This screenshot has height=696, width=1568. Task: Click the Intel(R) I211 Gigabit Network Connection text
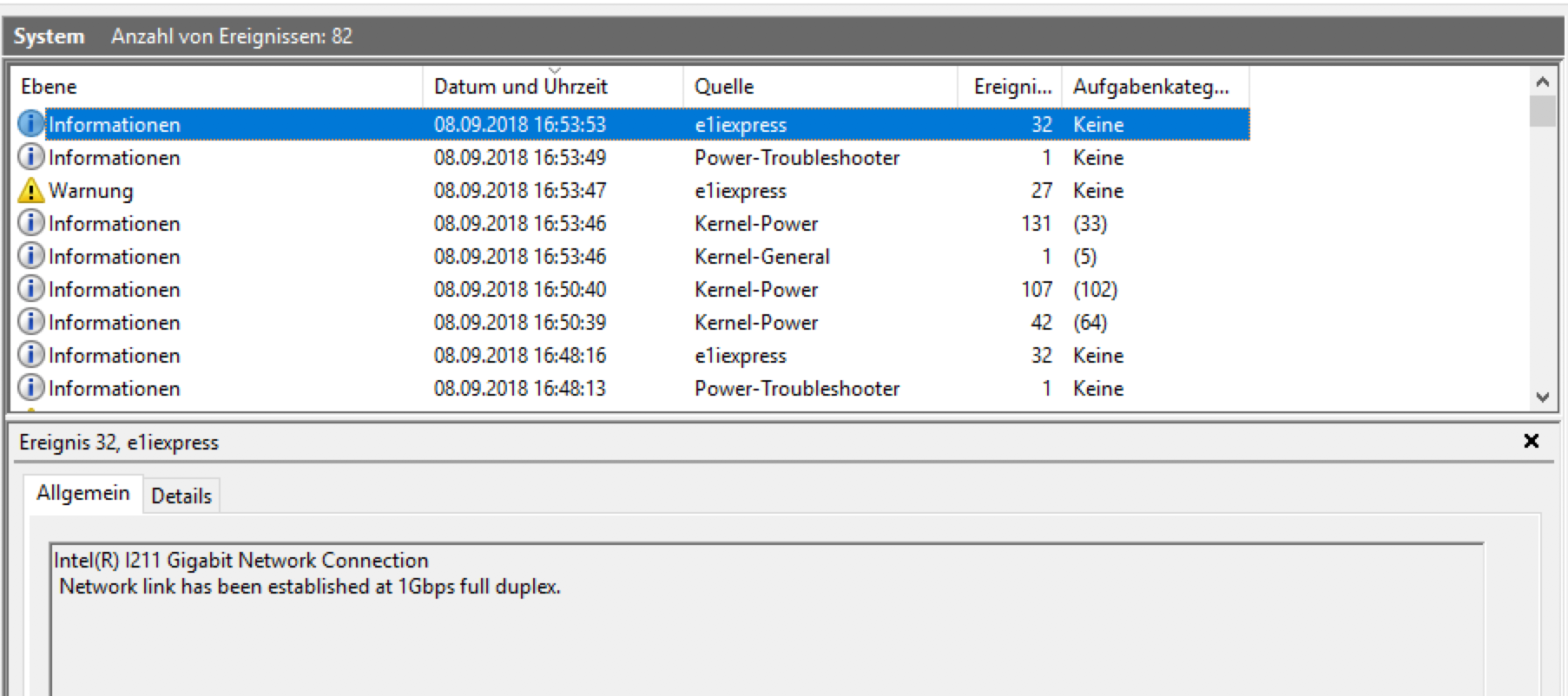tap(241, 560)
